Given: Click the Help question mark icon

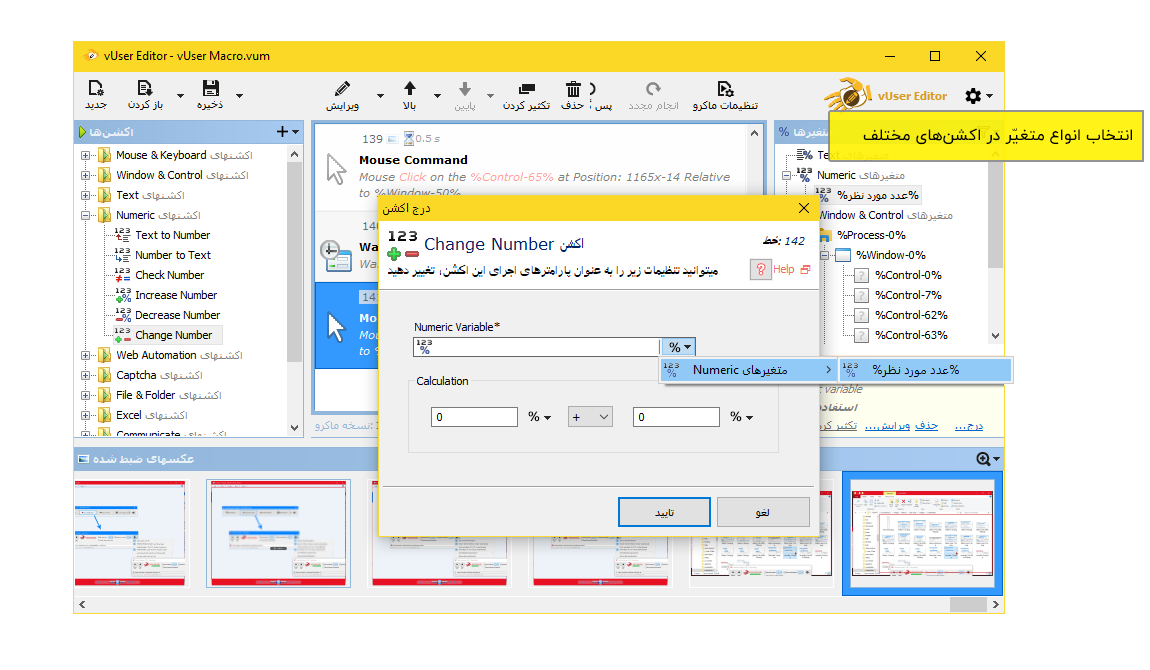Looking at the screenshot, I should coord(760,270).
